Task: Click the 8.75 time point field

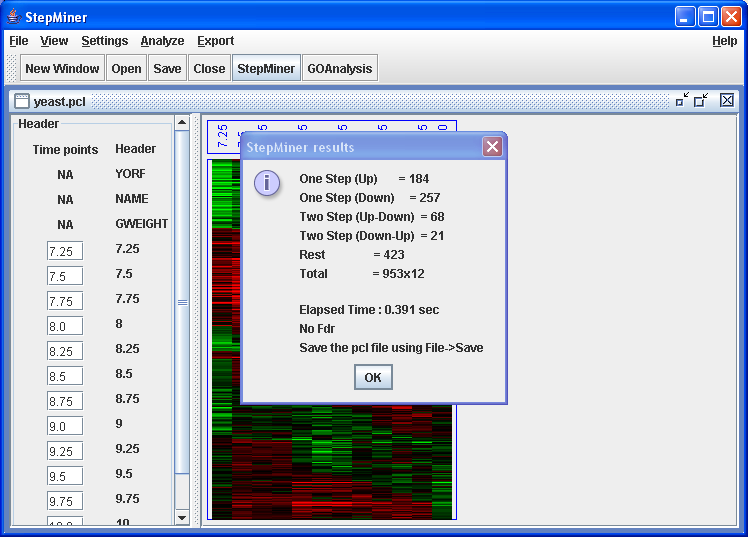Action: pos(65,401)
